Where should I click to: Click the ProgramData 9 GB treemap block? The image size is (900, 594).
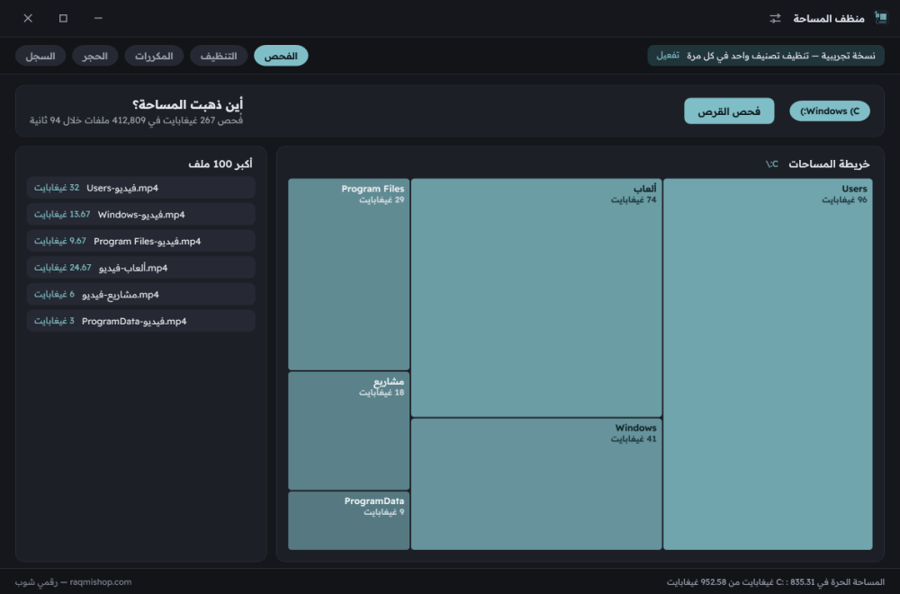[348, 521]
